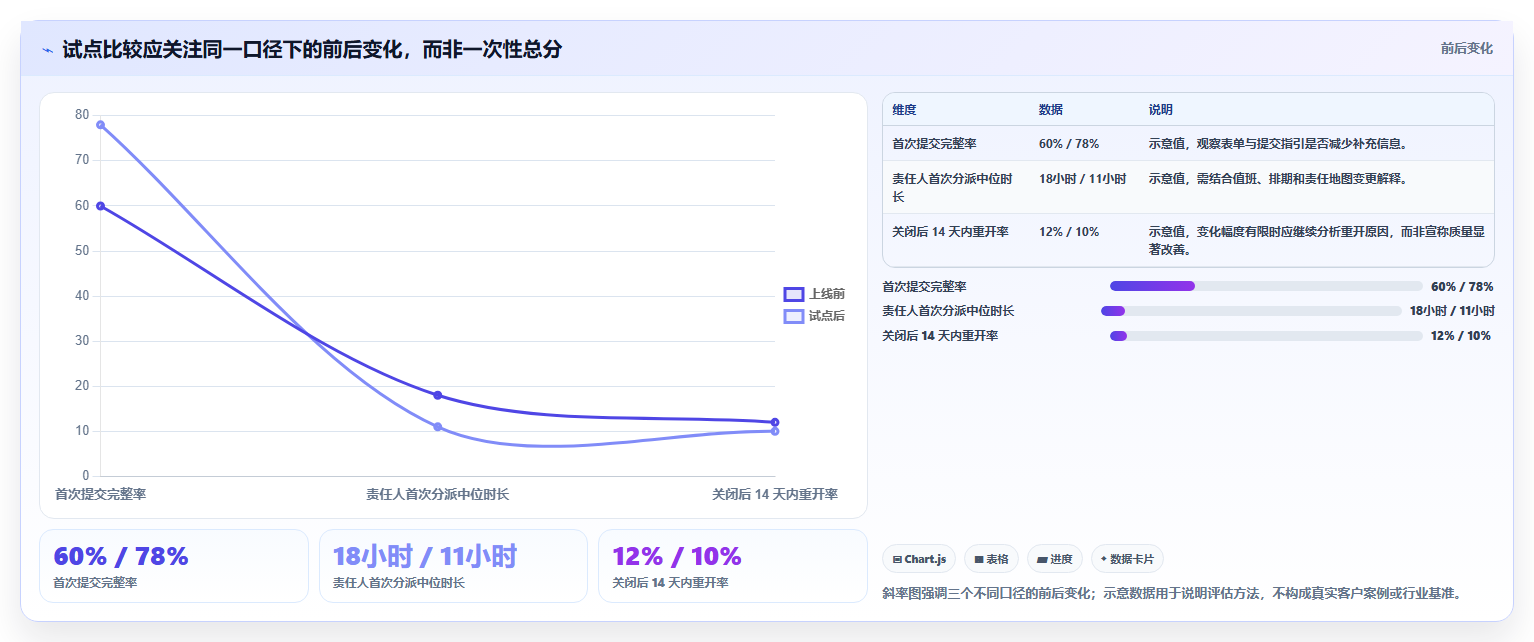
Task: Click the 关闭后 14 天内重开率 progress bar
Action: (x=1266, y=336)
